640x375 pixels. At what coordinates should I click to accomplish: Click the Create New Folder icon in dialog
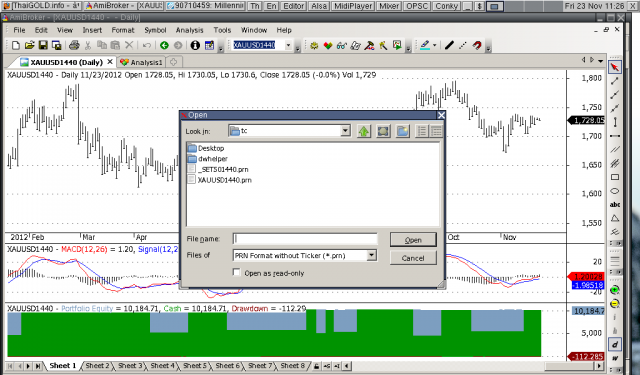pos(402,131)
